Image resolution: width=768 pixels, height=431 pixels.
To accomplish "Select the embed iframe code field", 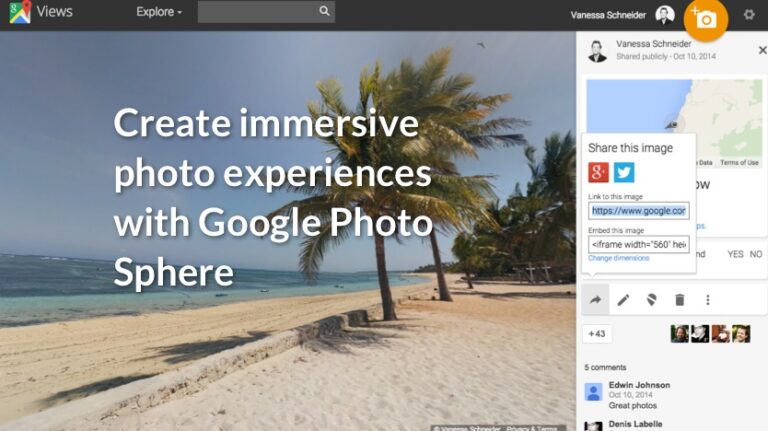I will point(638,243).
